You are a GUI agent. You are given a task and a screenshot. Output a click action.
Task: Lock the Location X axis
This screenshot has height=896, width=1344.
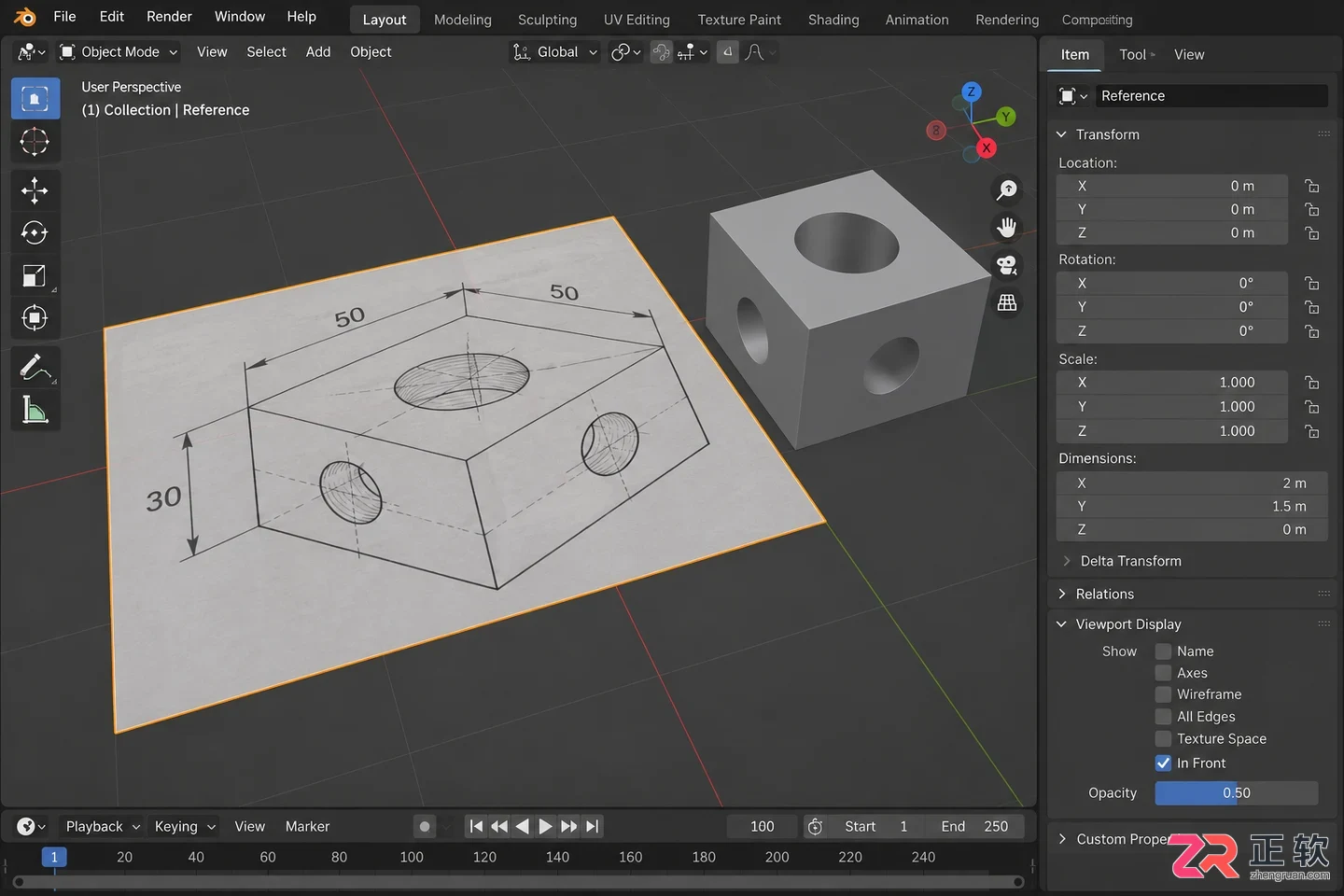click(1311, 186)
